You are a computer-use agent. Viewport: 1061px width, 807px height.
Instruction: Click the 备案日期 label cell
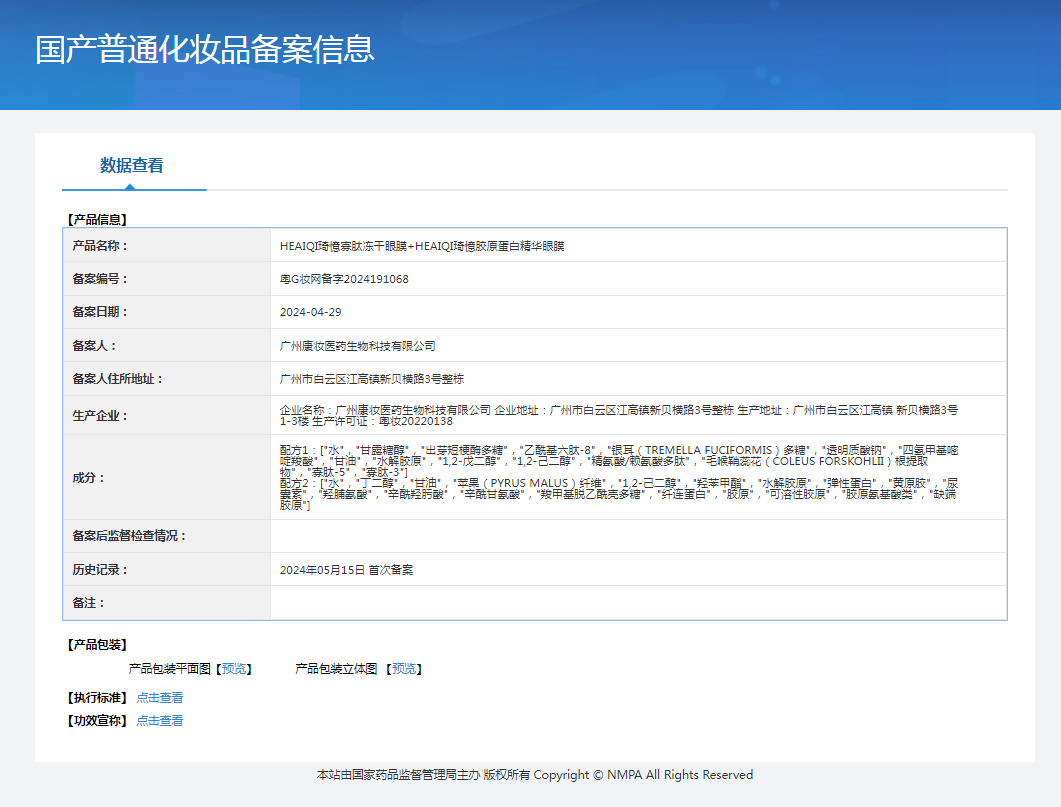[166, 312]
